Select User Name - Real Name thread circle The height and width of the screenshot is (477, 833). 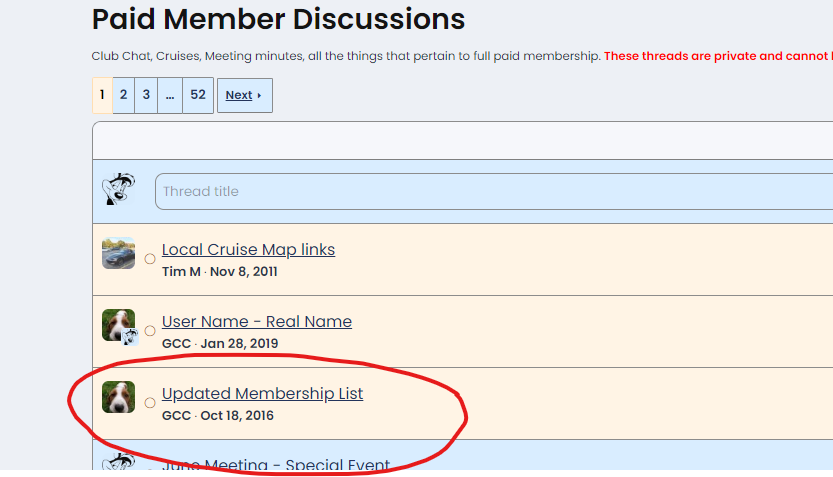click(150, 331)
